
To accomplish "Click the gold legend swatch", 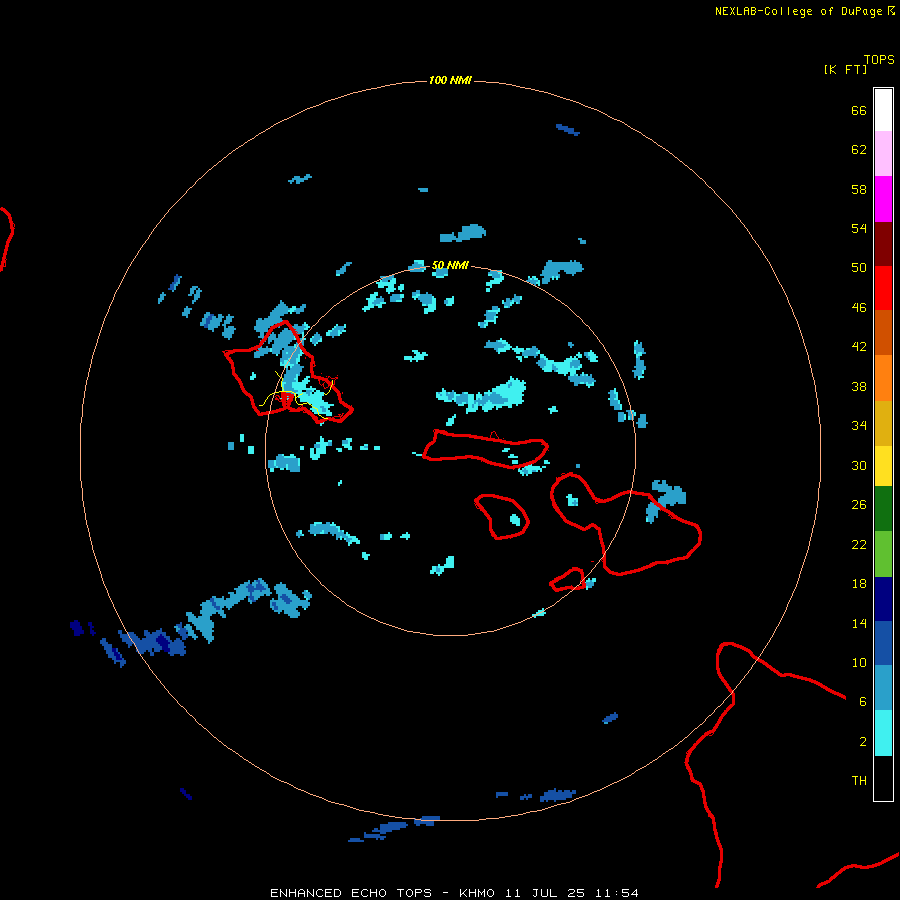I will pyautogui.click(x=883, y=423).
